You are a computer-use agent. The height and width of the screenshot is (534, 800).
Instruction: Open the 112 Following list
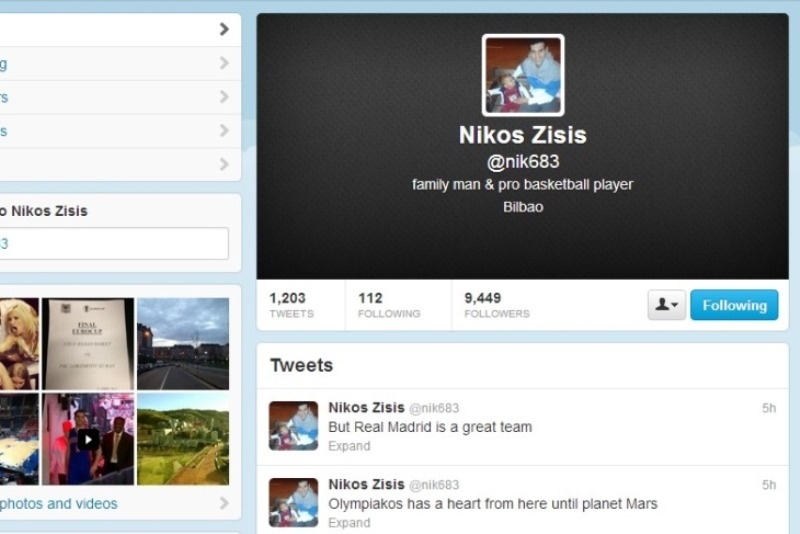(x=389, y=305)
